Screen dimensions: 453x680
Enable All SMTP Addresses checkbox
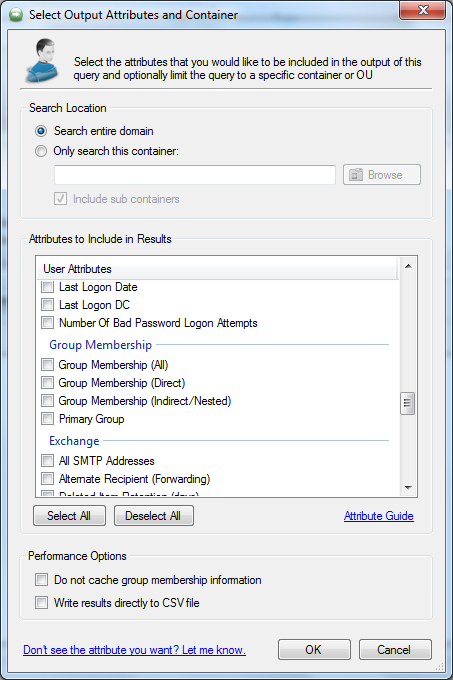click(x=48, y=461)
